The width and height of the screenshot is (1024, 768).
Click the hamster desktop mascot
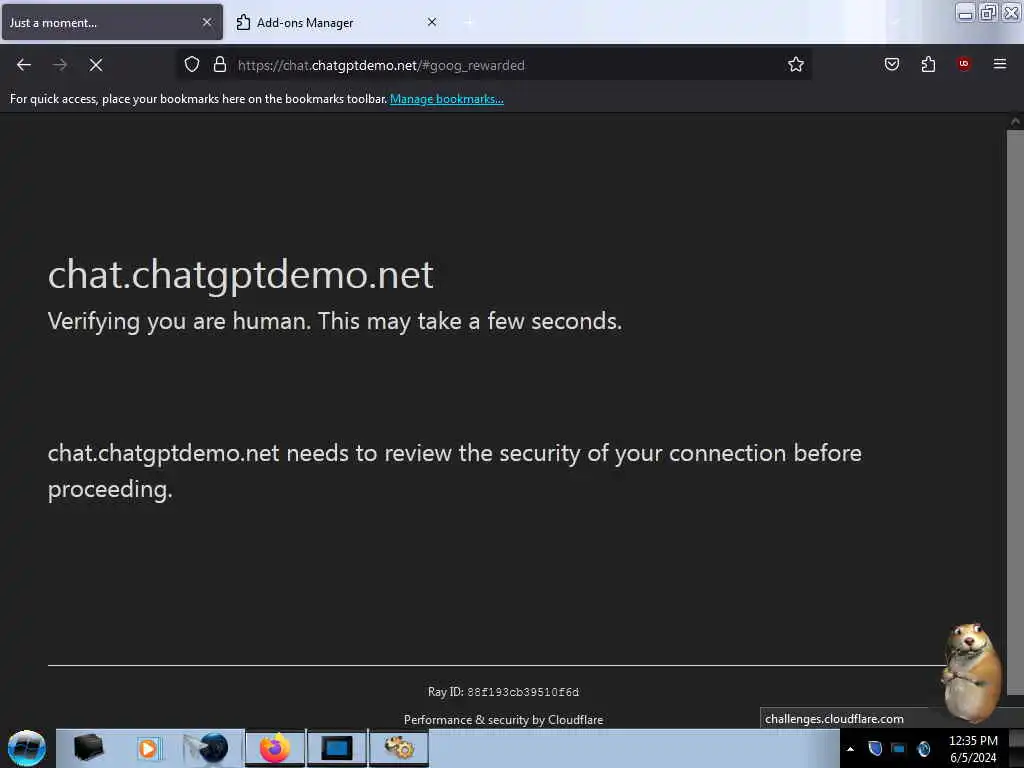(970, 673)
